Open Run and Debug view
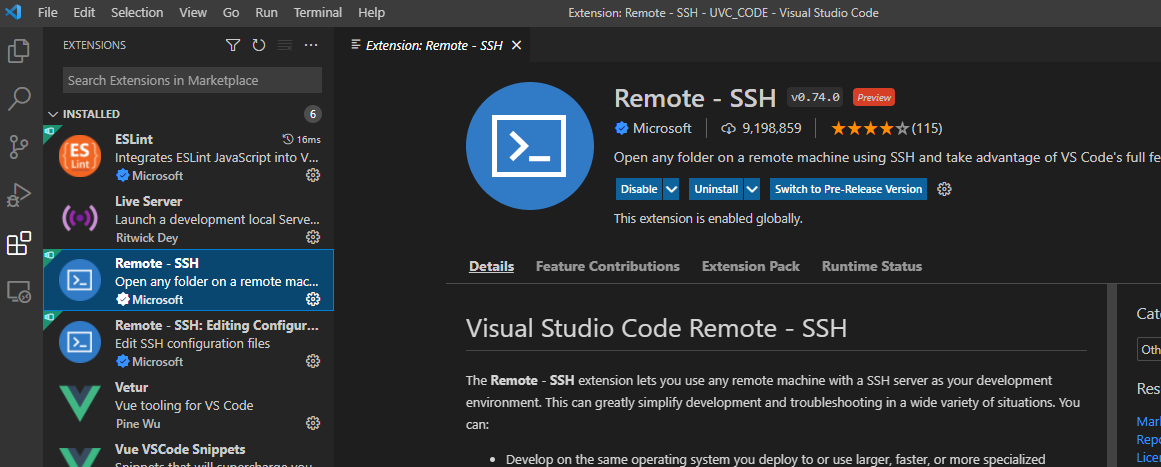Image resolution: width=1161 pixels, height=467 pixels. click(x=19, y=195)
